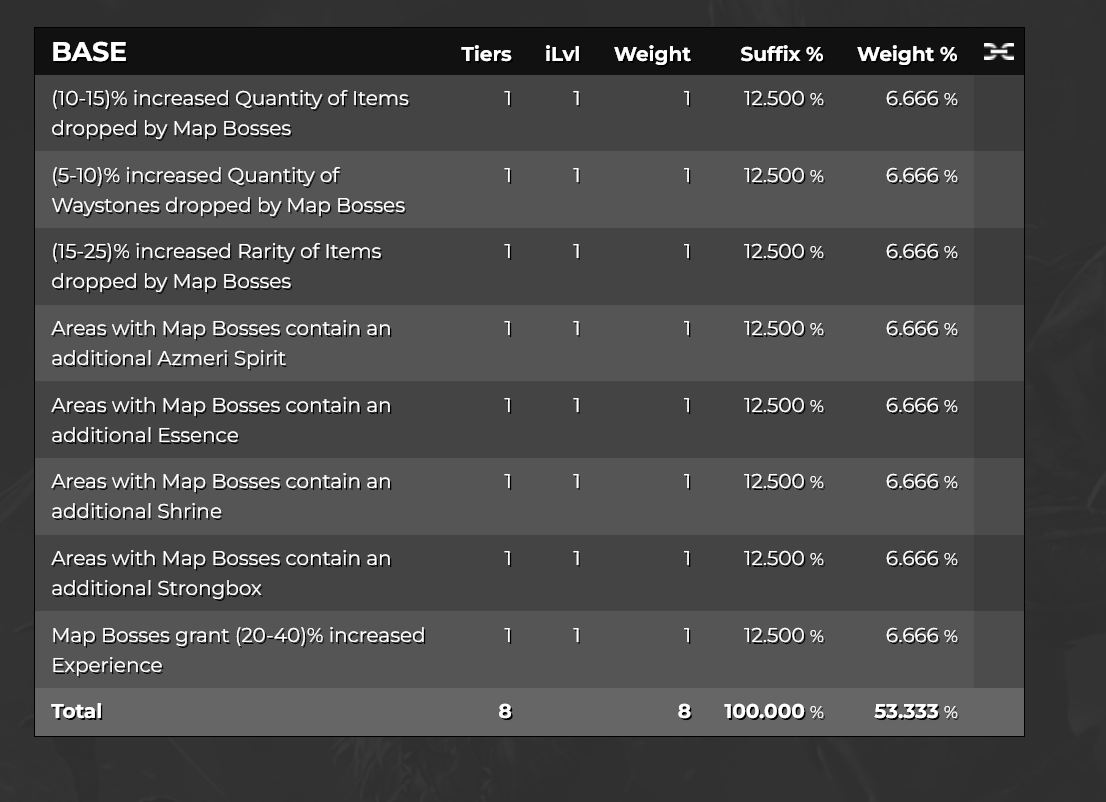Select the additional Shrine modifier row
This screenshot has height=802, width=1106.
click(x=529, y=497)
